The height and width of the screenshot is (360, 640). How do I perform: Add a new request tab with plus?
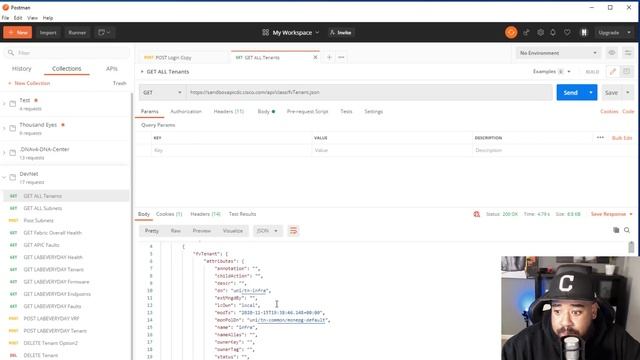(x=329, y=57)
